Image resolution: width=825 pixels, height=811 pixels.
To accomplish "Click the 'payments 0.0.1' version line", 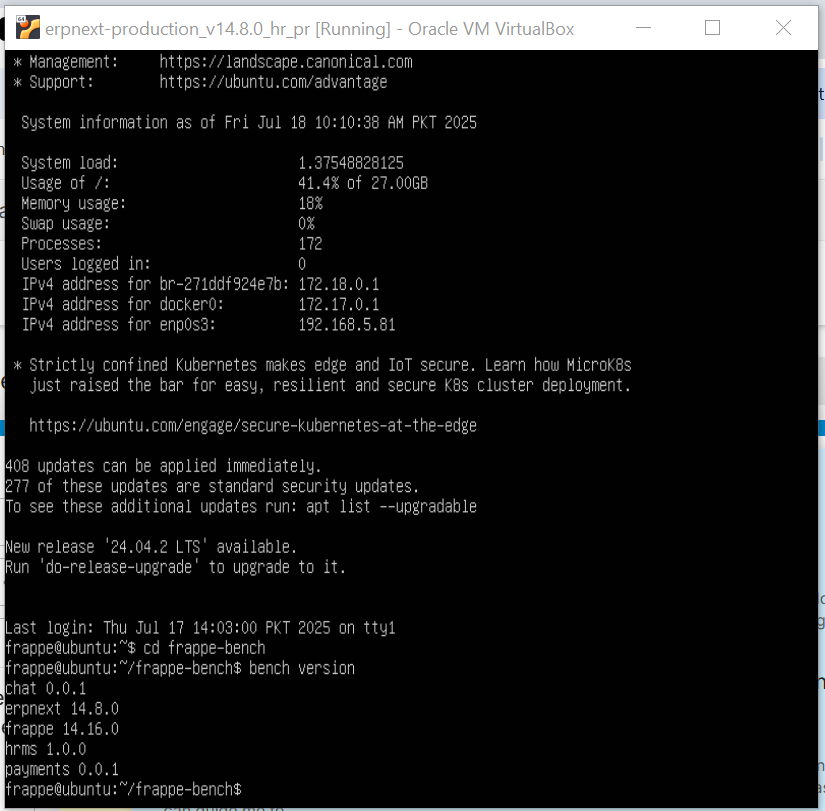I will coord(62,769).
